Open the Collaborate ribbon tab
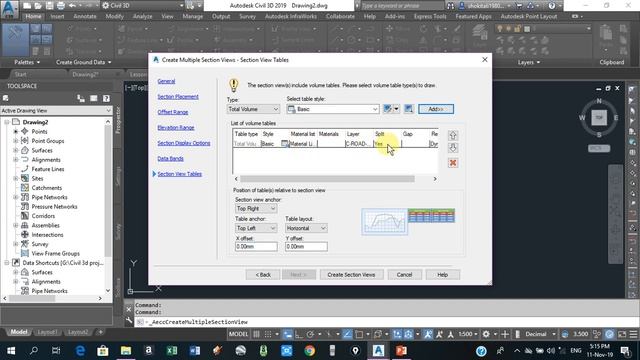The width and height of the screenshot is (640, 360). (x=340, y=16)
